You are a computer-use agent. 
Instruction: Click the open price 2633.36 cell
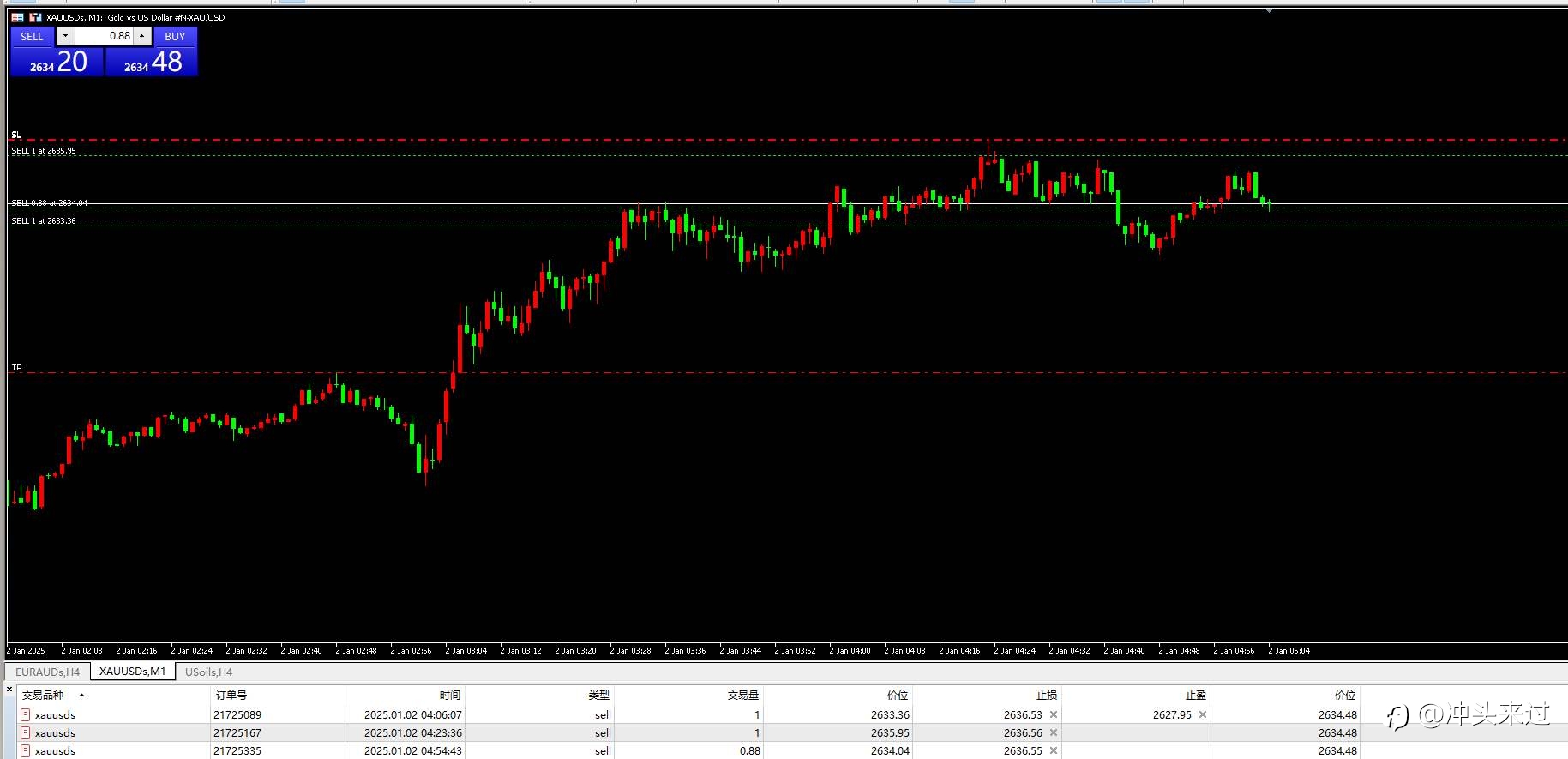(890, 714)
